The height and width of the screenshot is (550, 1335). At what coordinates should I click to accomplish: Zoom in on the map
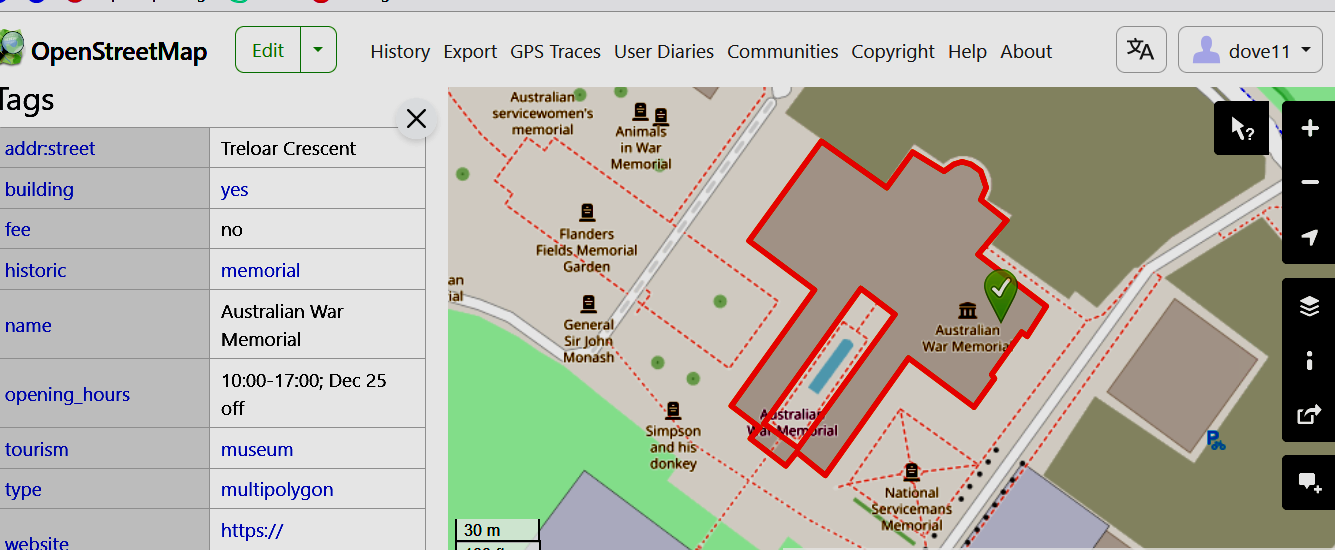(x=1309, y=128)
